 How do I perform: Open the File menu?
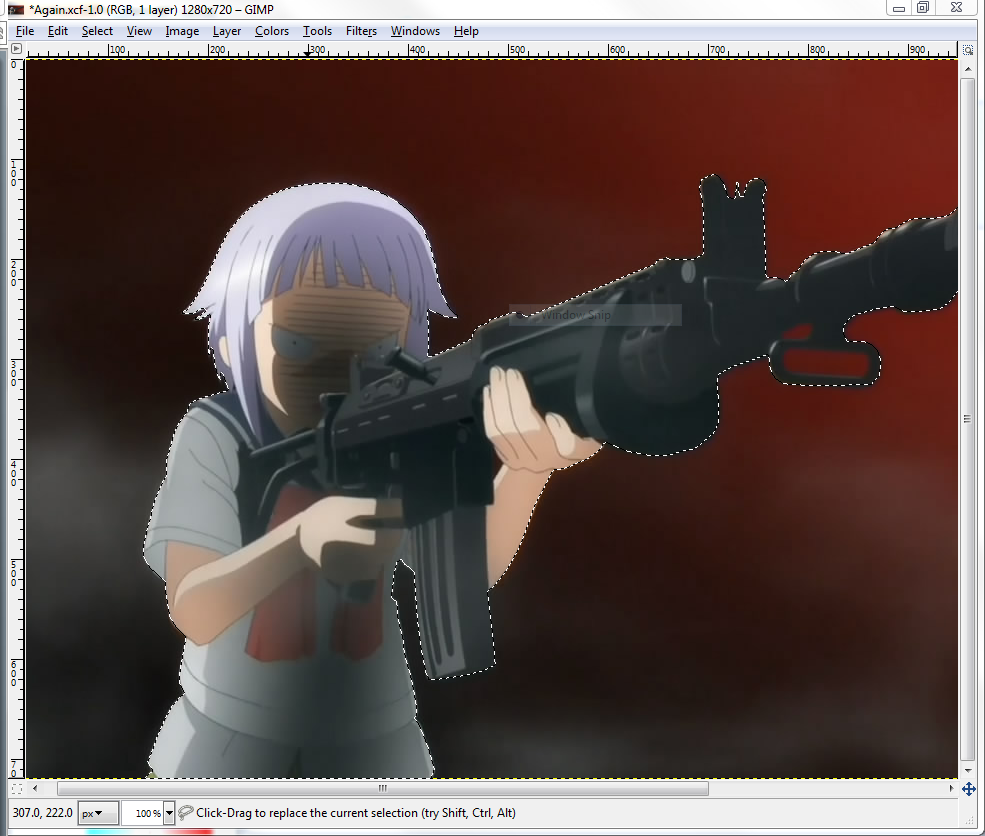24,31
